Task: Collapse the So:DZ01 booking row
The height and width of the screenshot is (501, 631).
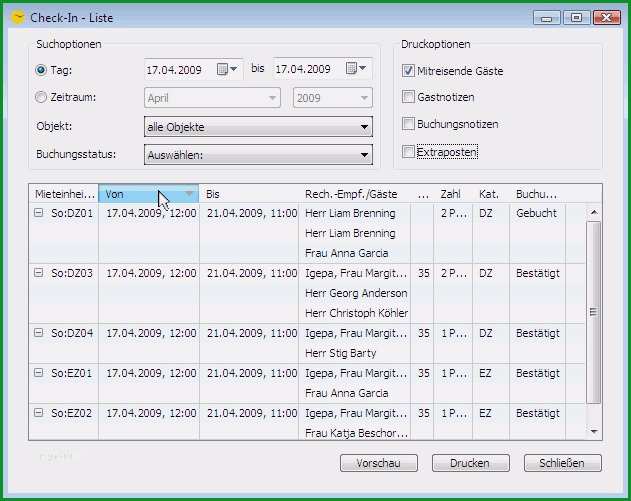Action: tap(39, 212)
